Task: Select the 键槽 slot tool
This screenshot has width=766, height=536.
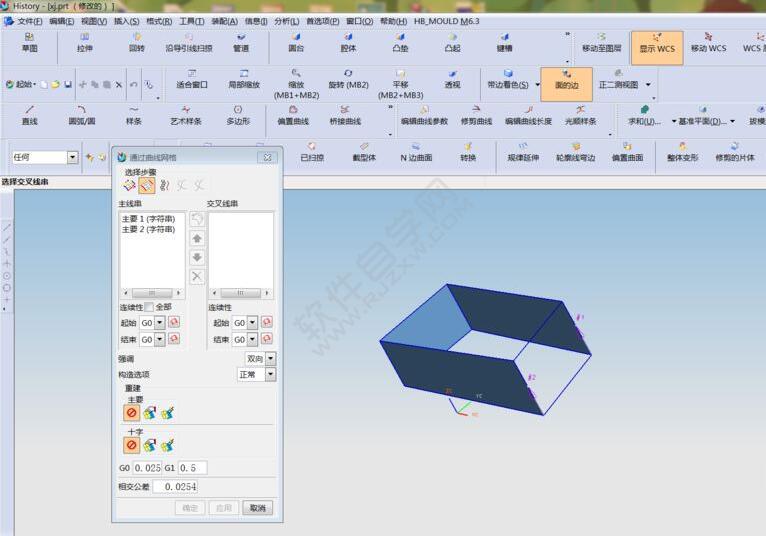Action: [504, 43]
